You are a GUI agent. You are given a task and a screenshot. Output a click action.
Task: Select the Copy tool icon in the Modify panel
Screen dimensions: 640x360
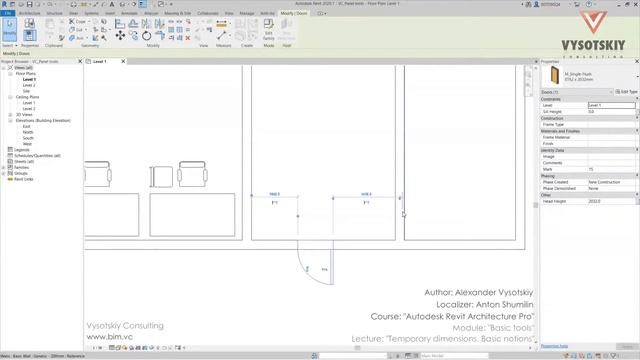click(133, 36)
